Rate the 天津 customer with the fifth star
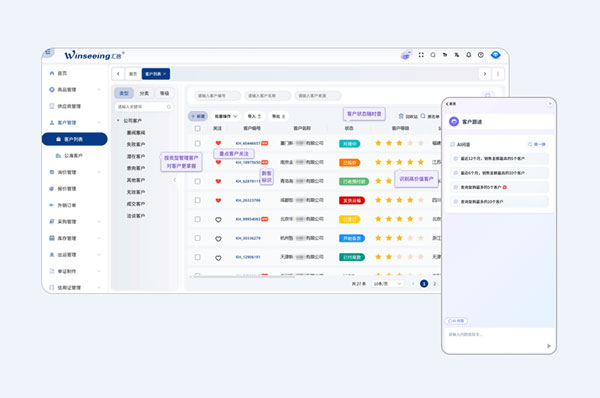 [421, 257]
